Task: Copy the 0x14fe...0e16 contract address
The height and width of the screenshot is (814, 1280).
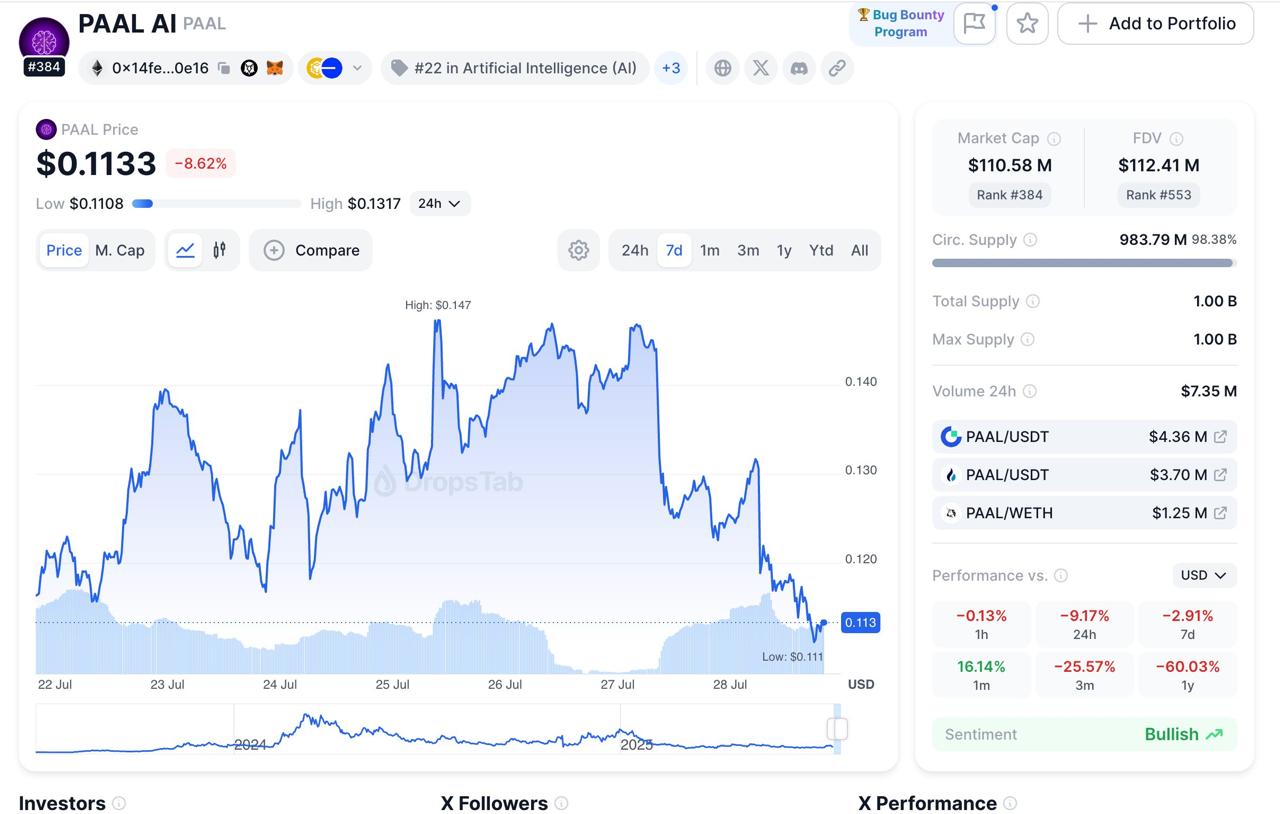Action: tap(224, 68)
